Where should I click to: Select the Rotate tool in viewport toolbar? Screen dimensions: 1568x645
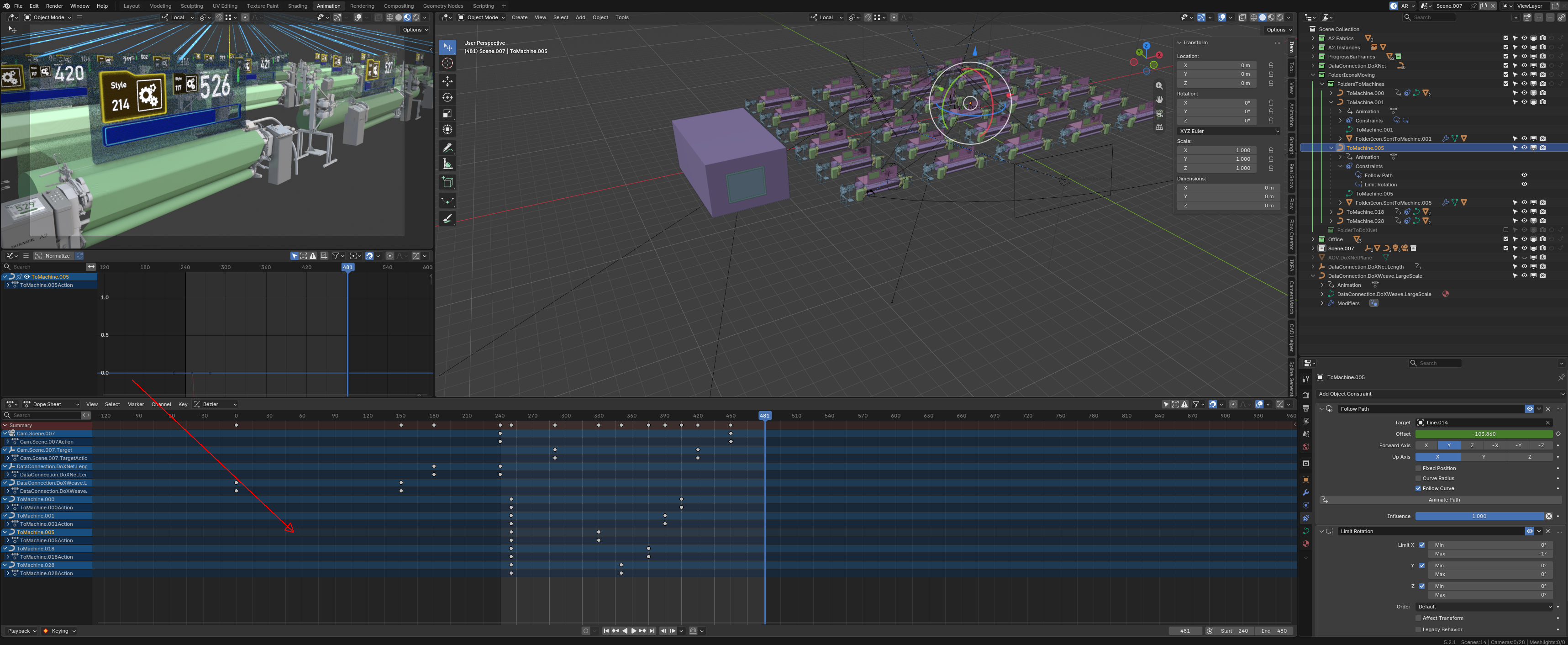[x=447, y=97]
